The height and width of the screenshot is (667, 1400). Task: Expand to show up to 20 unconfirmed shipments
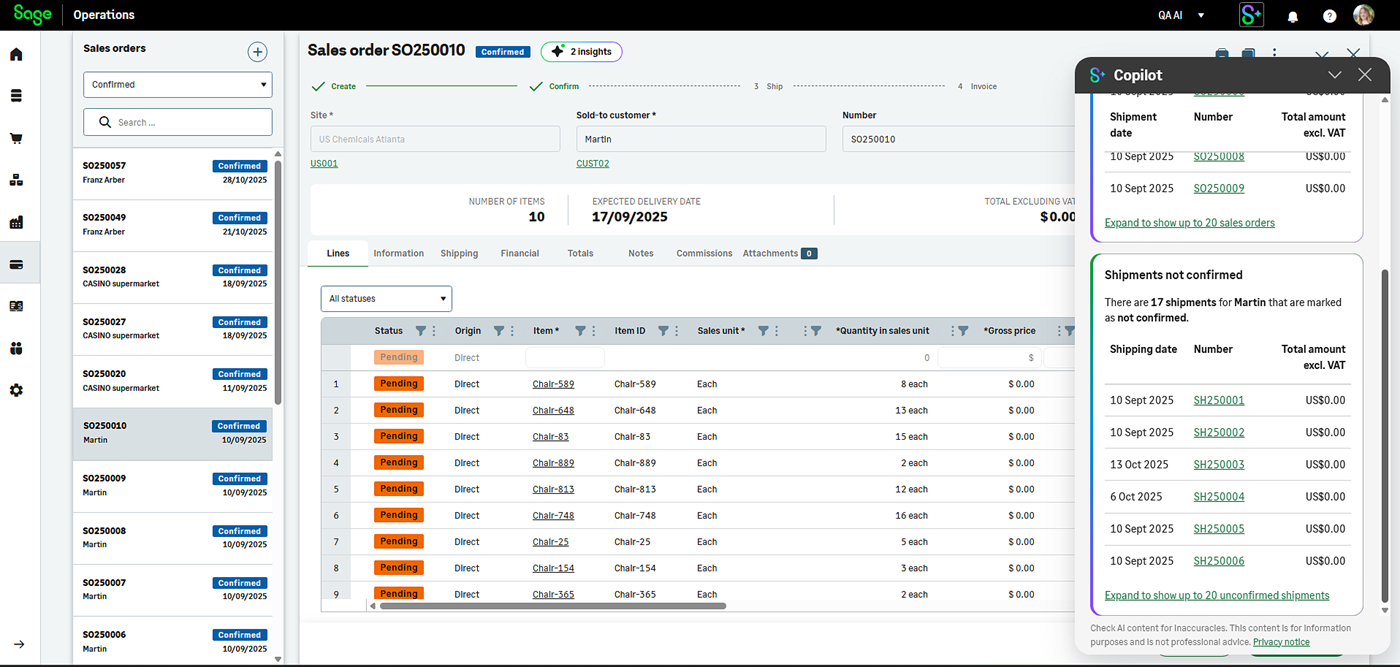(x=1216, y=594)
